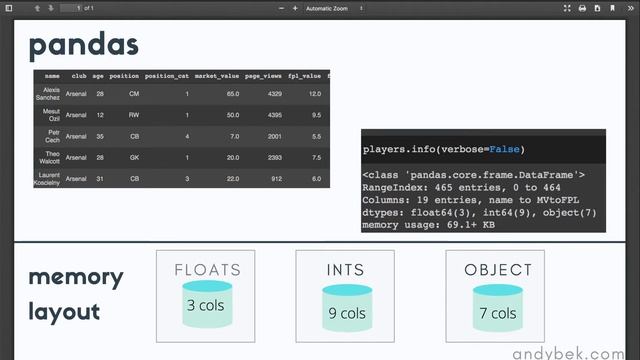Viewport: 640px width, 360px height.
Task: Click the 'RW' position cell
Action: pyautogui.click(x=134, y=115)
